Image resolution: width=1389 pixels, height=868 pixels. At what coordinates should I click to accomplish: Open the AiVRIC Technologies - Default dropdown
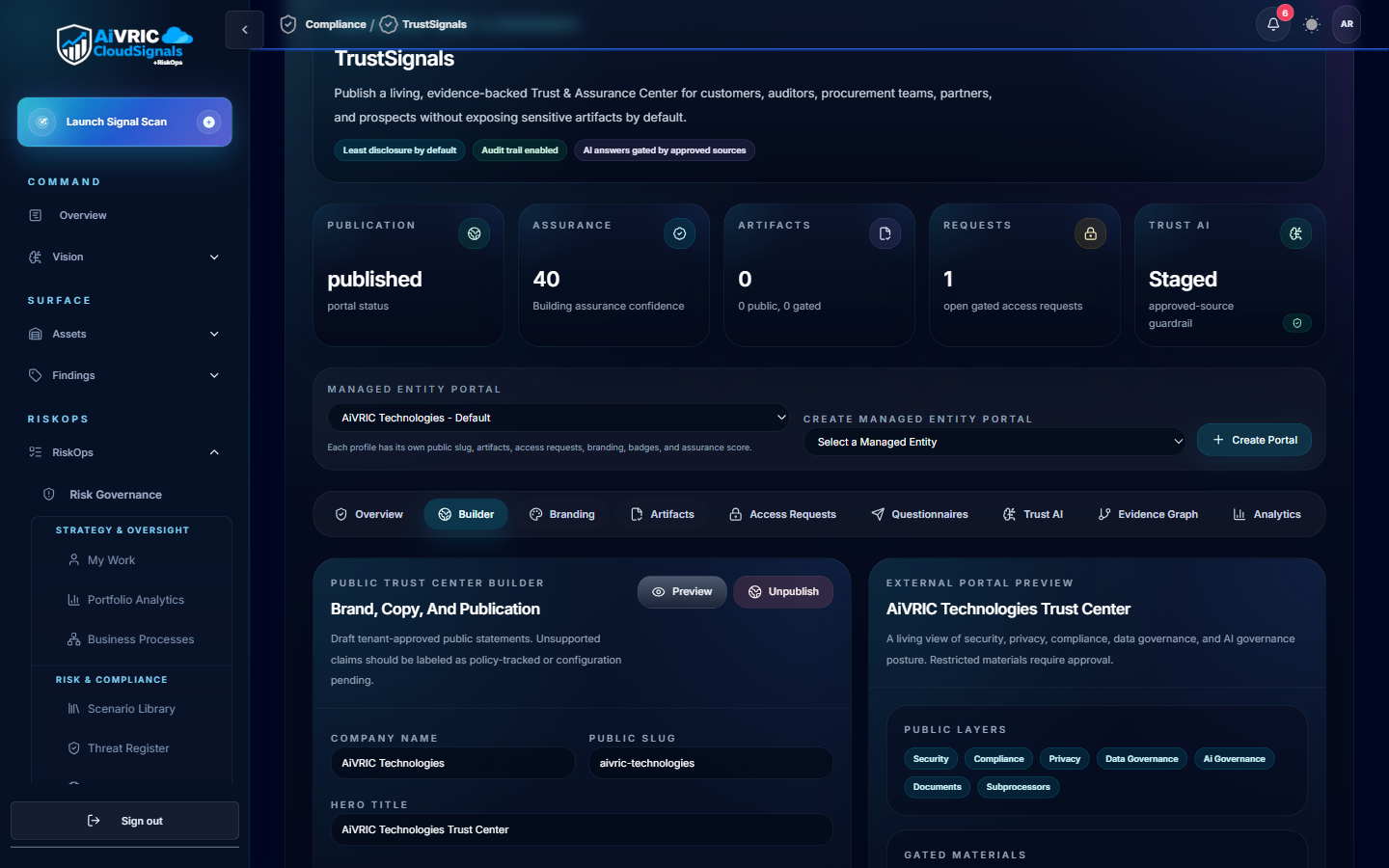tap(558, 418)
